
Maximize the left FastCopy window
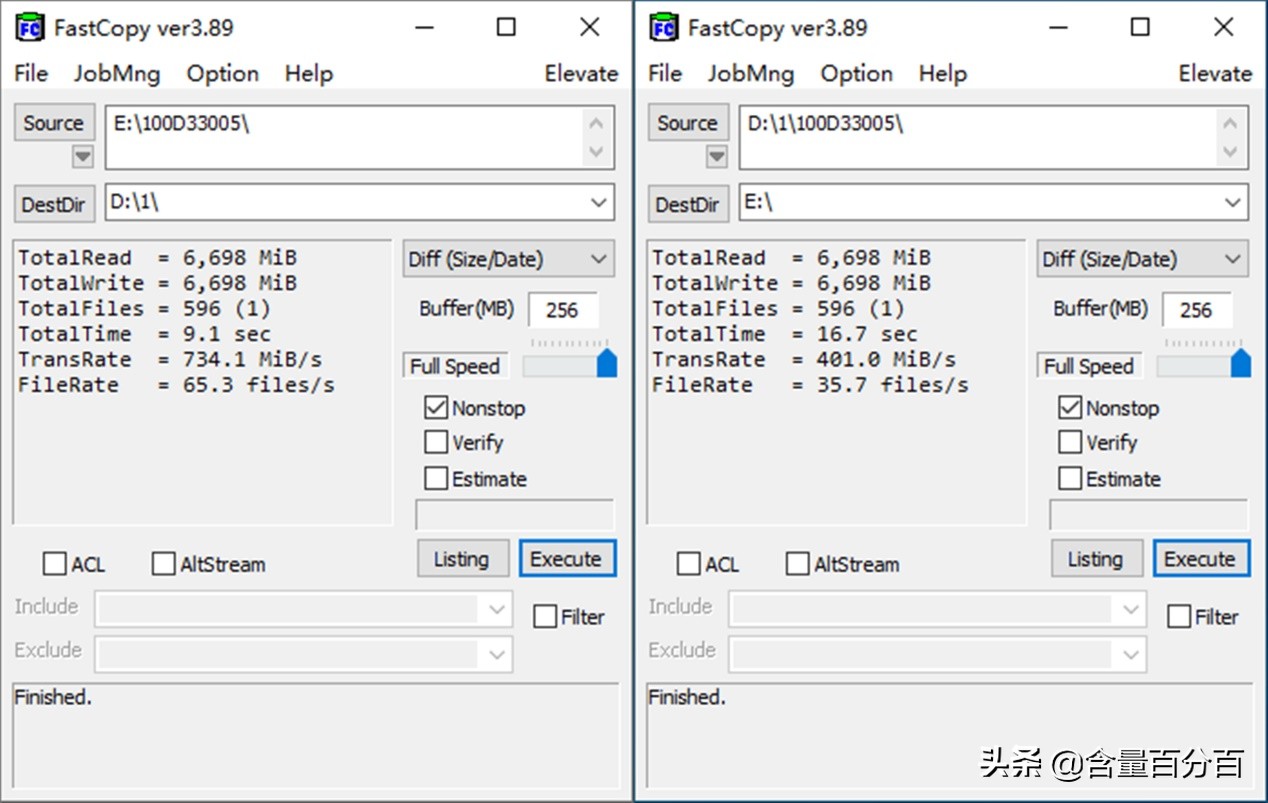[507, 27]
